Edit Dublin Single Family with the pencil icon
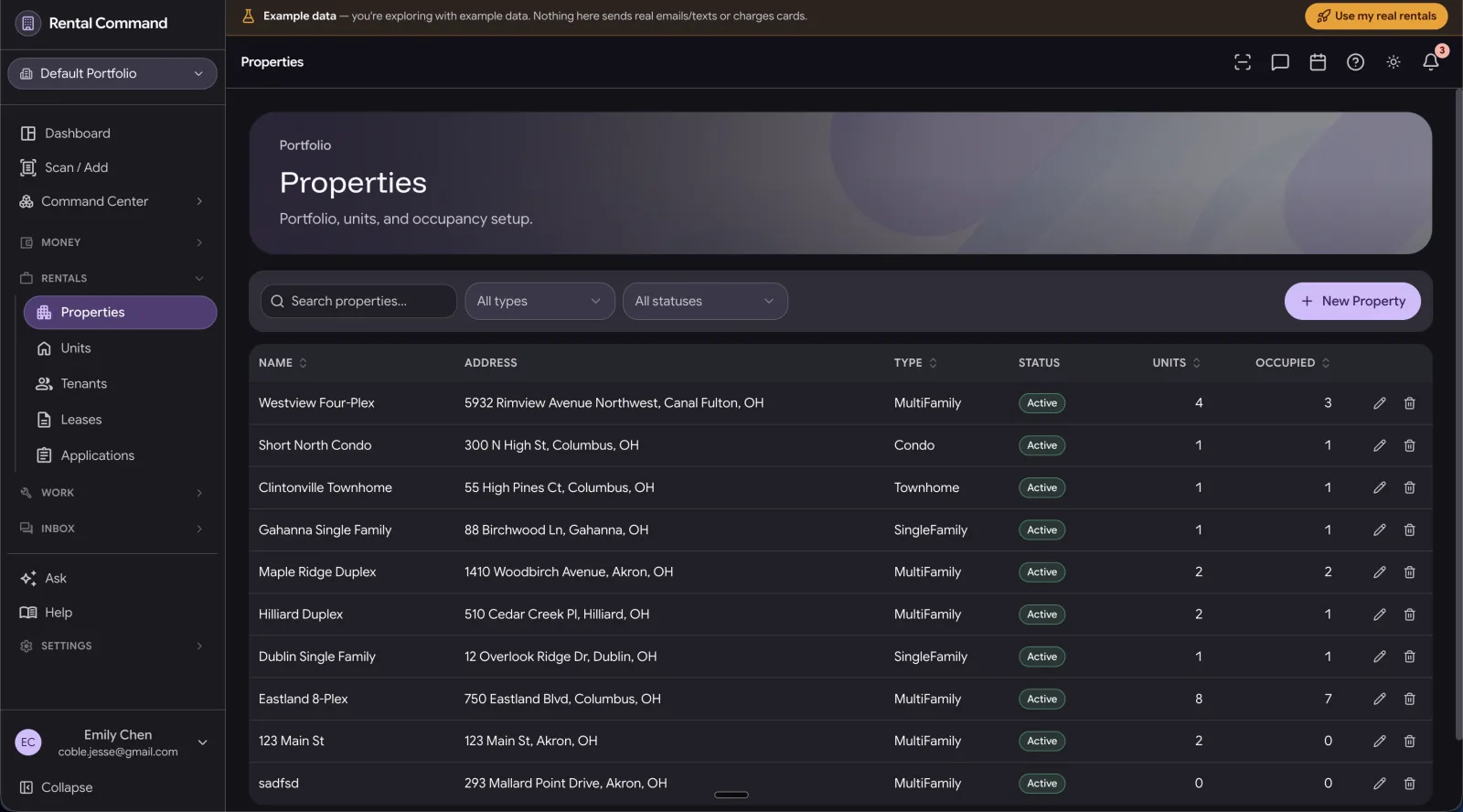This screenshot has height=812, width=1463. pyautogui.click(x=1380, y=657)
